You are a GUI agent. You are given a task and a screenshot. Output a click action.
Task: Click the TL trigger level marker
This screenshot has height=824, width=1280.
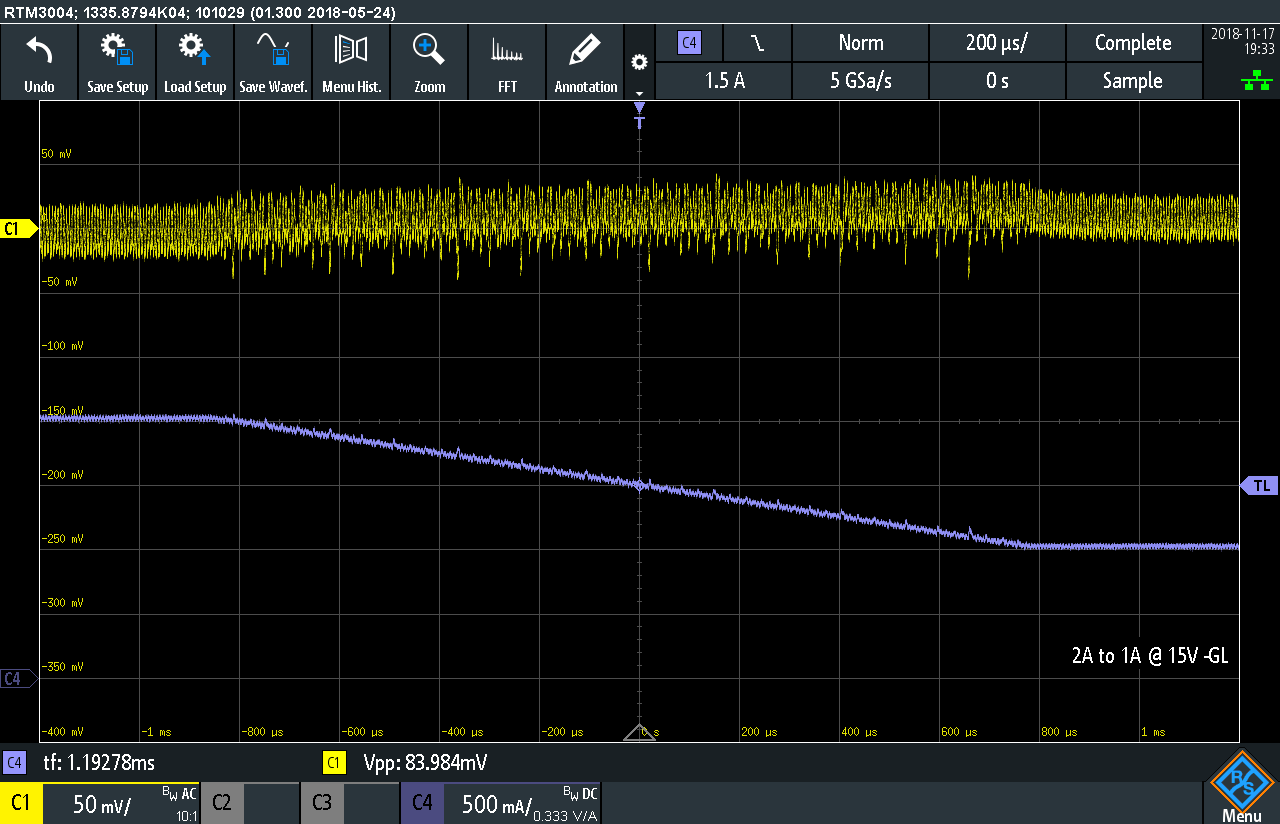(x=1258, y=486)
